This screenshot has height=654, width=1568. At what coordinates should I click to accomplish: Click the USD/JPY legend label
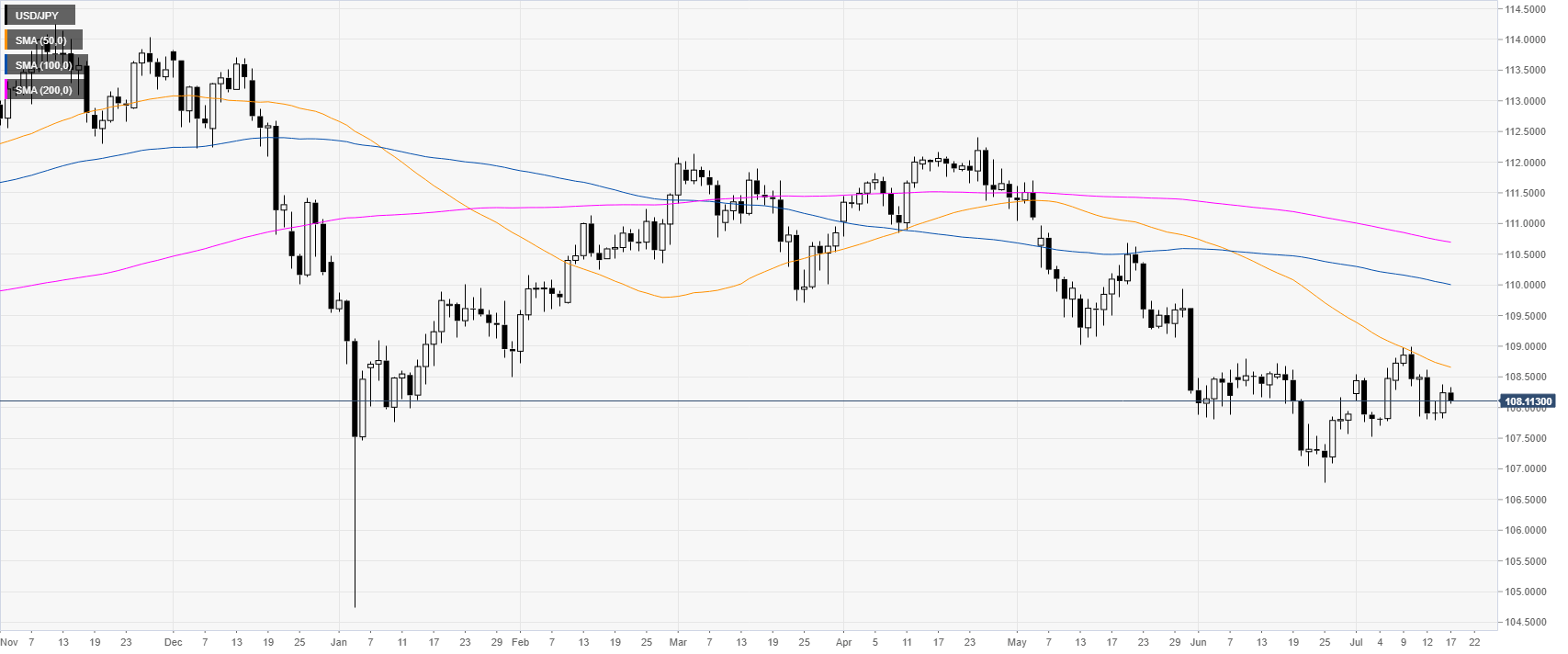point(38,16)
